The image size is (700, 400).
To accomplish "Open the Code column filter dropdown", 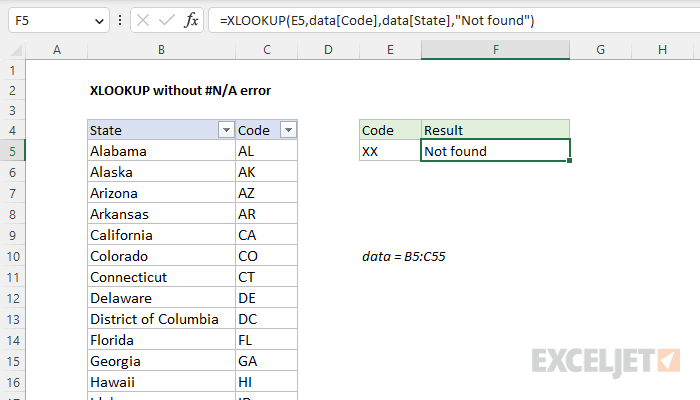I will click(288, 130).
